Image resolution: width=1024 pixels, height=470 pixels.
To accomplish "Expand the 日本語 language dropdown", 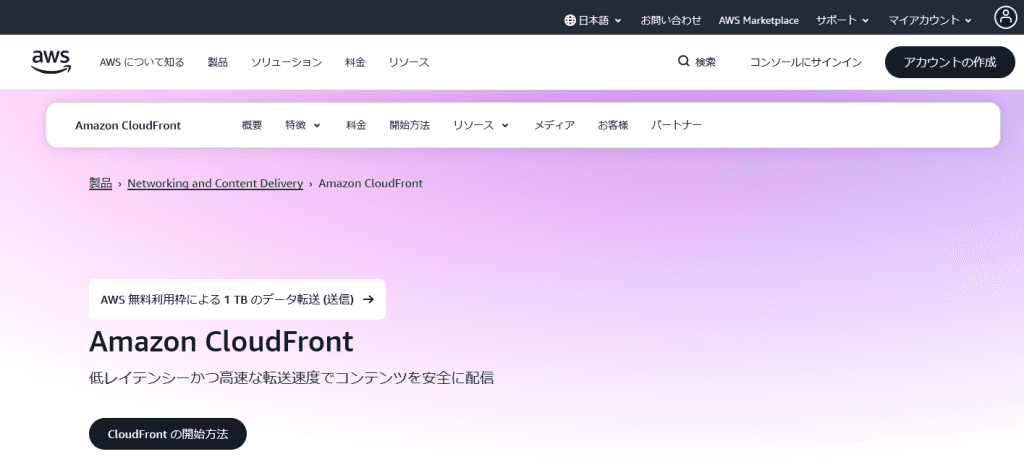I will (593, 20).
